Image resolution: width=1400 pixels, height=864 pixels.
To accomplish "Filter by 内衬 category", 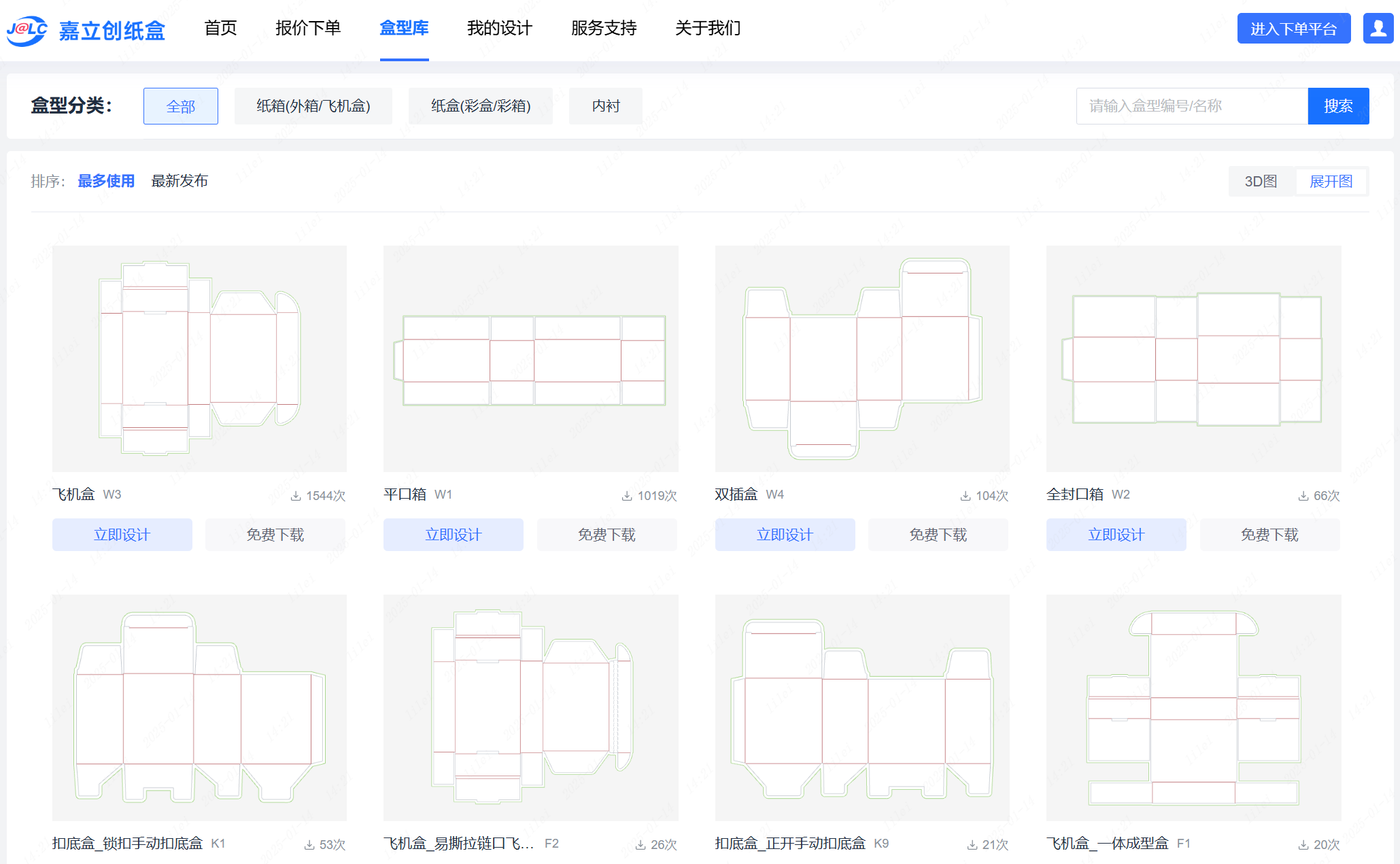I will coord(606,106).
